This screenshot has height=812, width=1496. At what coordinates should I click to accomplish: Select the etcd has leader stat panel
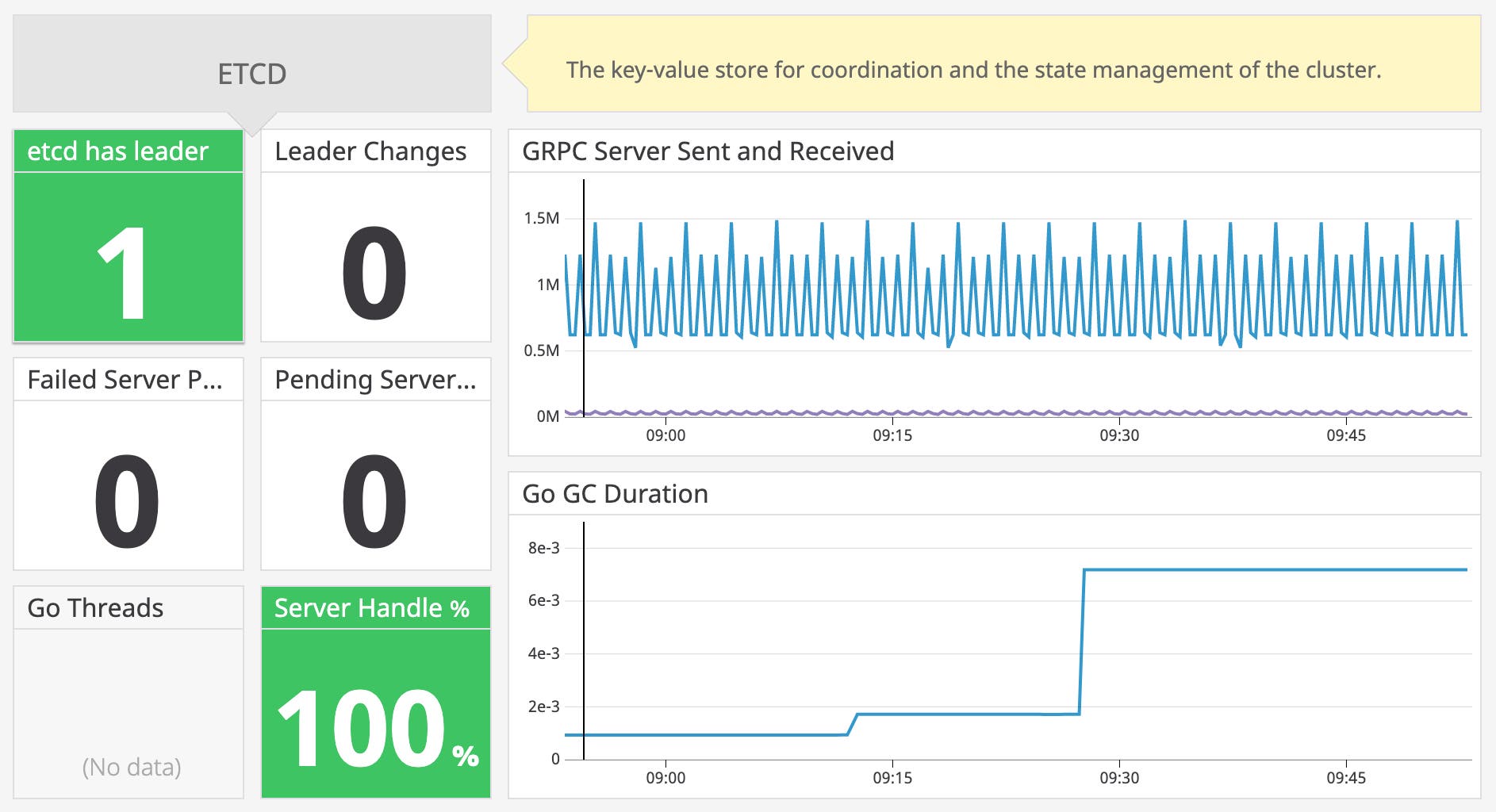[127, 238]
